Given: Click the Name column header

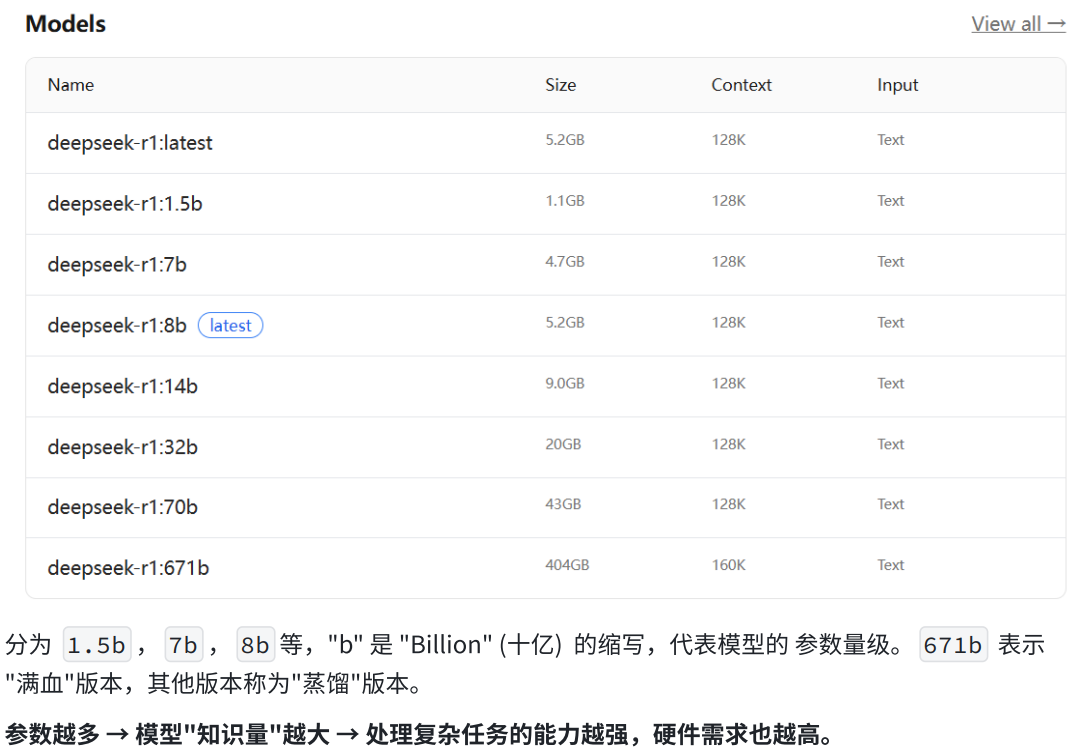Looking at the screenshot, I should point(71,85).
